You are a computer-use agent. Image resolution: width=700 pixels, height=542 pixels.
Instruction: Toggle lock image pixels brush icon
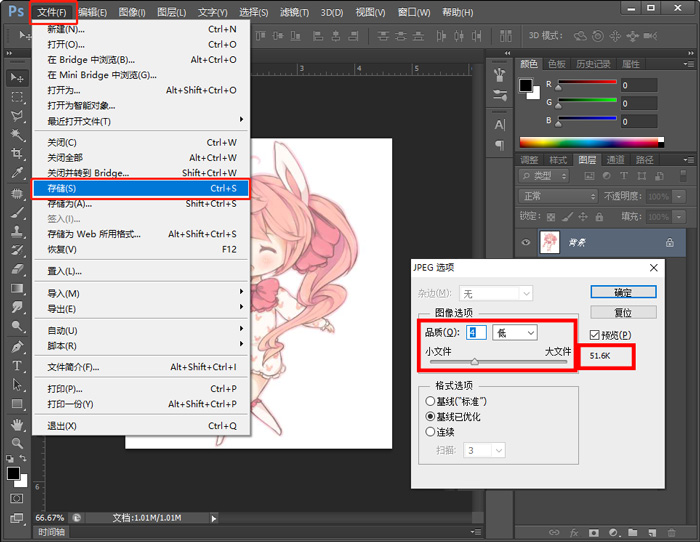click(x=567, y=217)
